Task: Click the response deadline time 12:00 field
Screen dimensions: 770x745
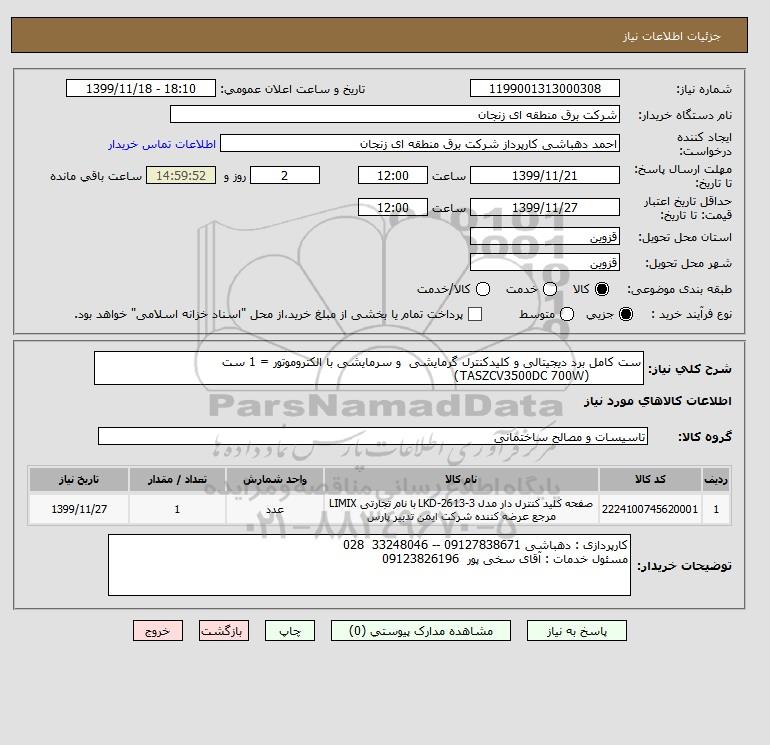Action: (393, 175)
